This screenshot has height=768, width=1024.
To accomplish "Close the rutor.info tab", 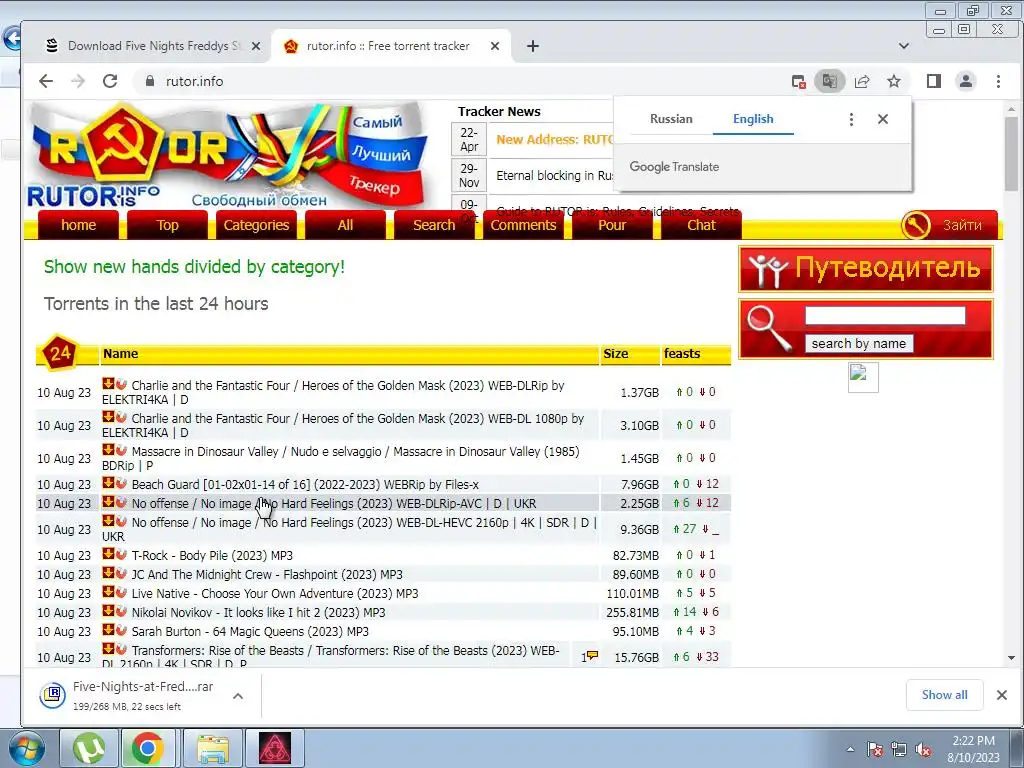I will [x=495, y=46].
